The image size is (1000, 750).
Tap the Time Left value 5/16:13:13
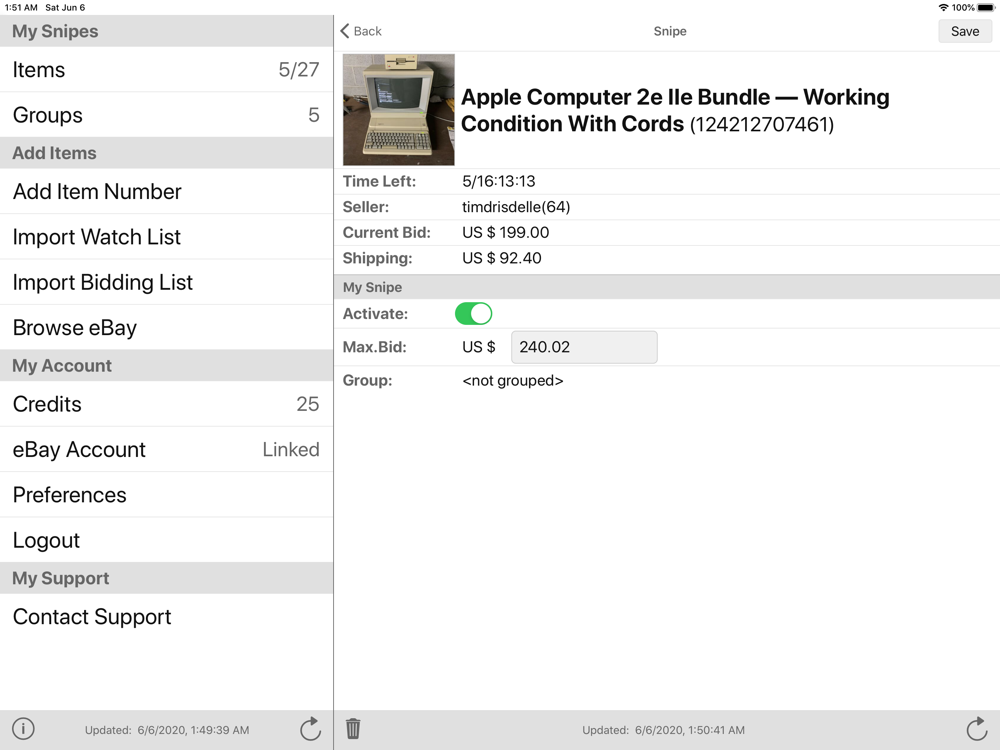(499, 181)
